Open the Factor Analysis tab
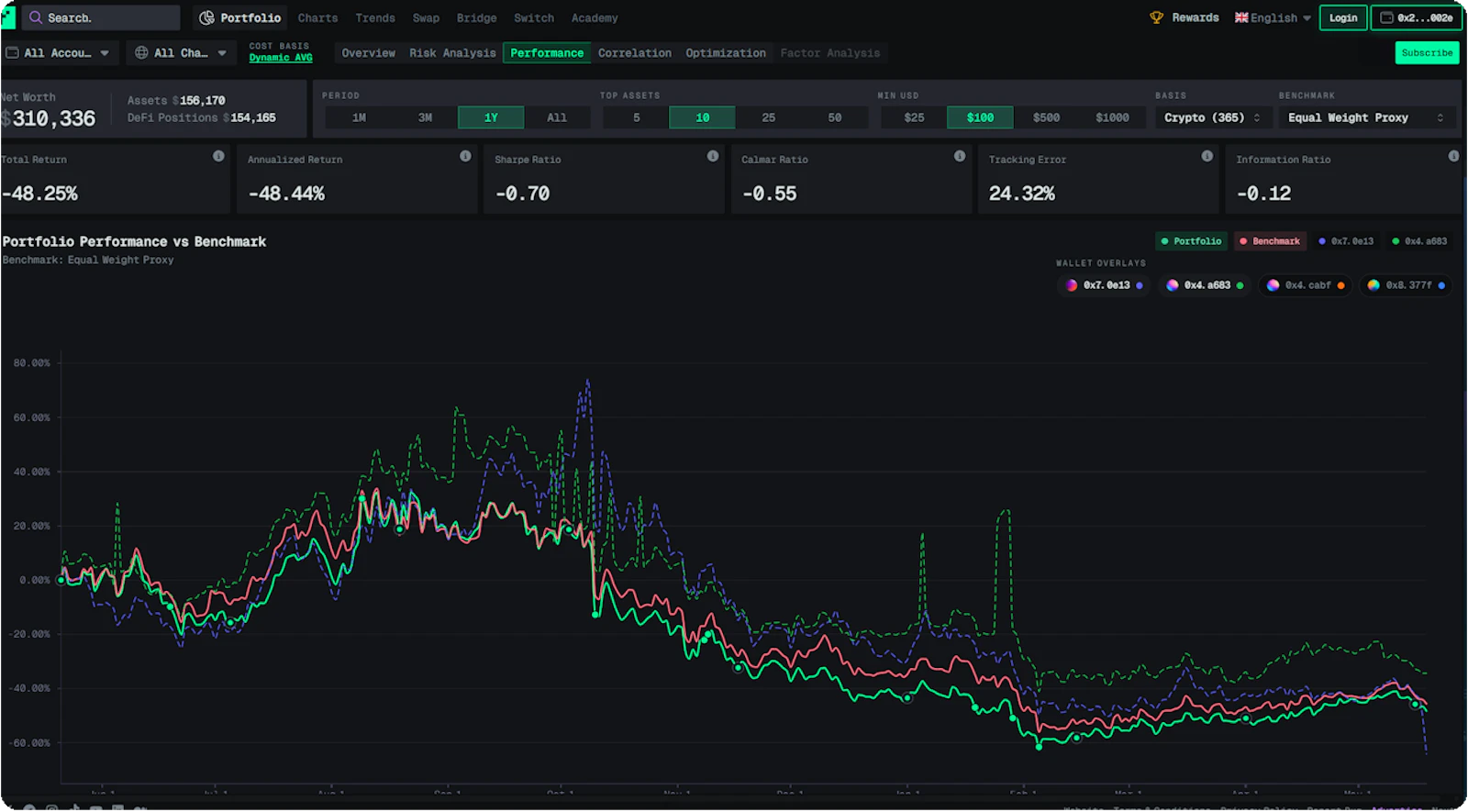The image size is (1468, 812). coord(830,53)
